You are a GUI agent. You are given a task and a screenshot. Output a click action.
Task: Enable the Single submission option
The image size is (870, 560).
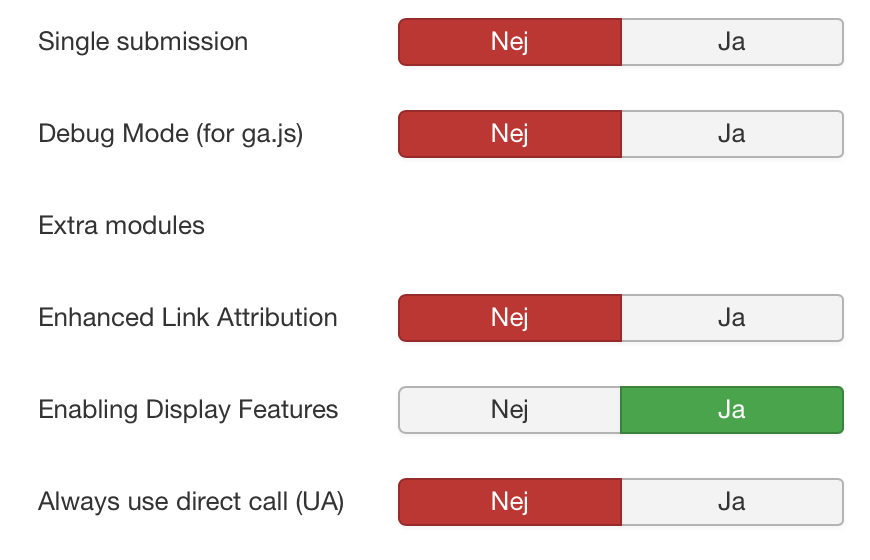[x=731, y=42]
